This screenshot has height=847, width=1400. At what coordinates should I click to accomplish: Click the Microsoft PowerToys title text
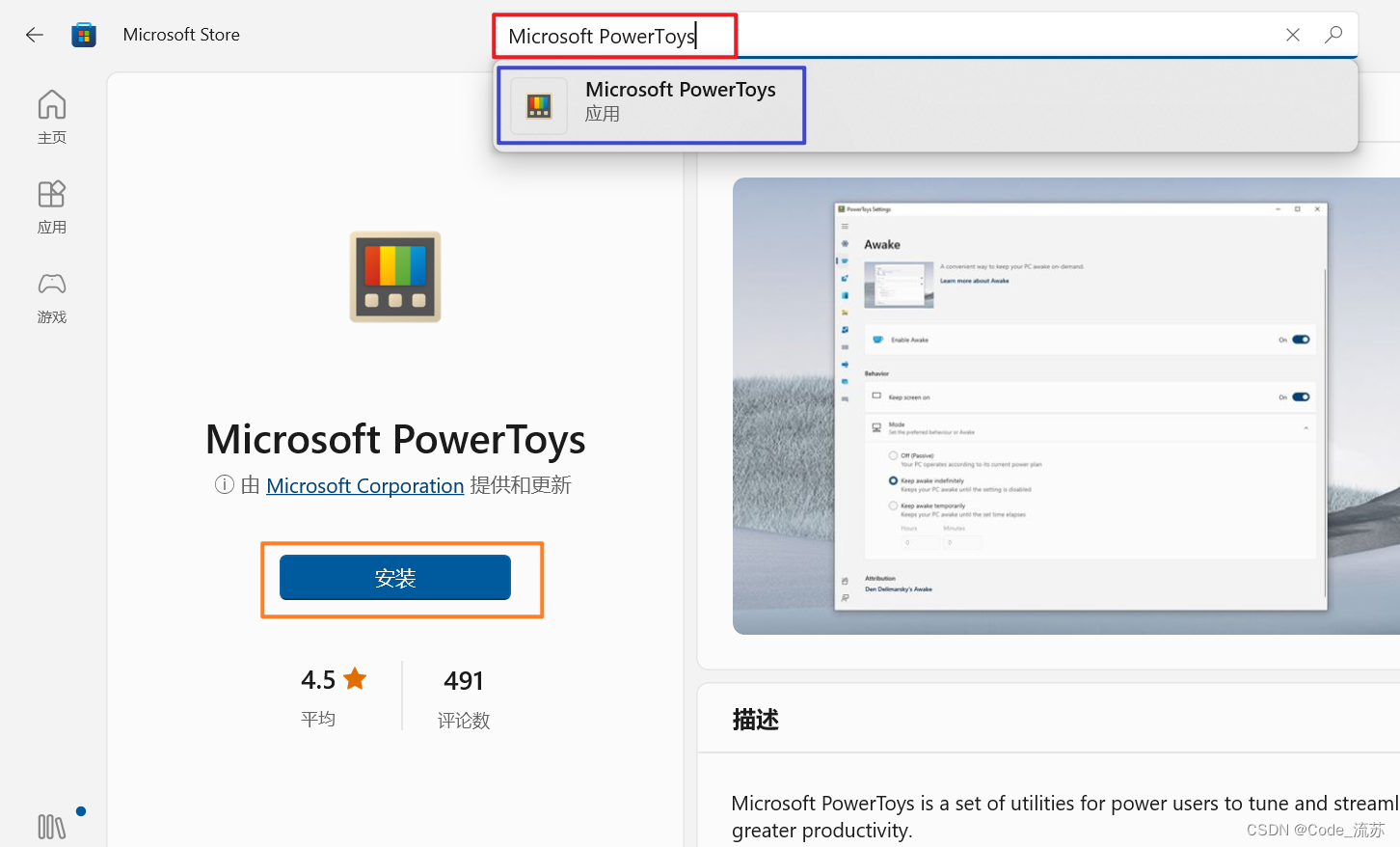click(395, 440)
